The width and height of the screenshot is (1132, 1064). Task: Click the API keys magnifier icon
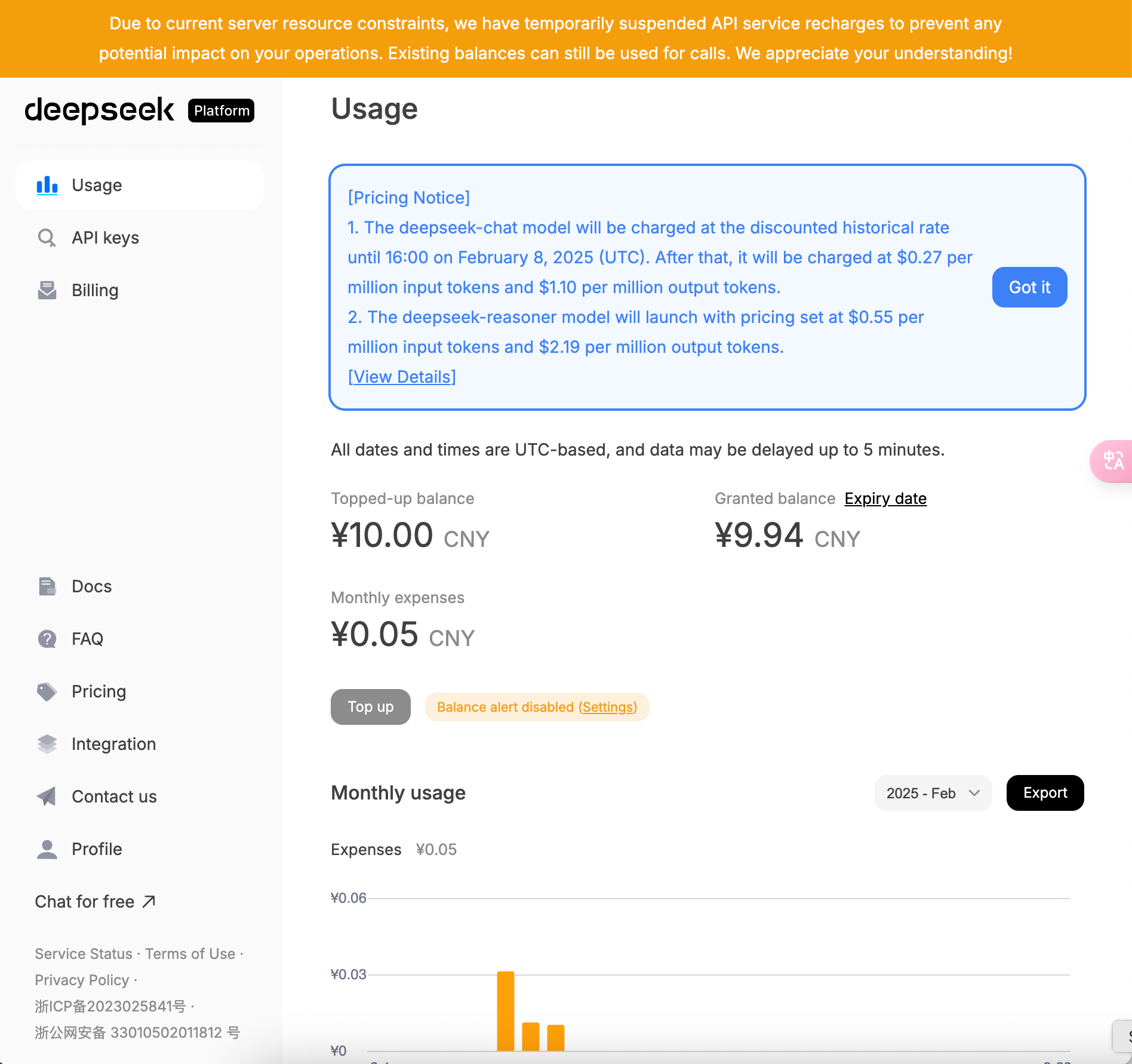[47, 238]
